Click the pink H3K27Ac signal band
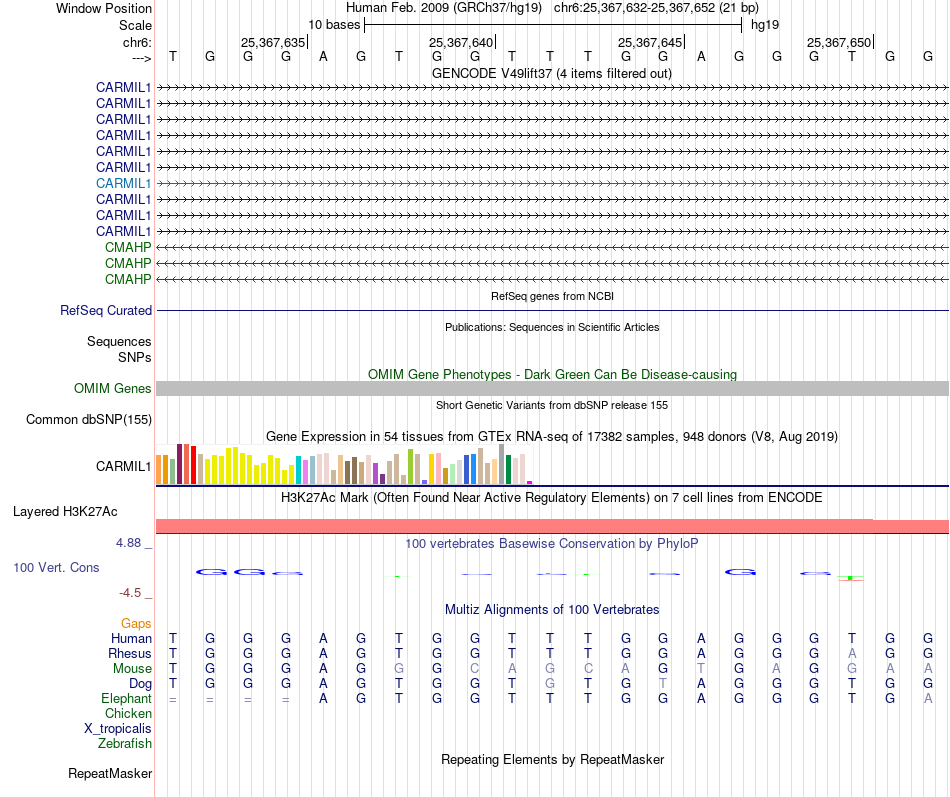Screen dimensions: 950x797 tap(552, 526)
